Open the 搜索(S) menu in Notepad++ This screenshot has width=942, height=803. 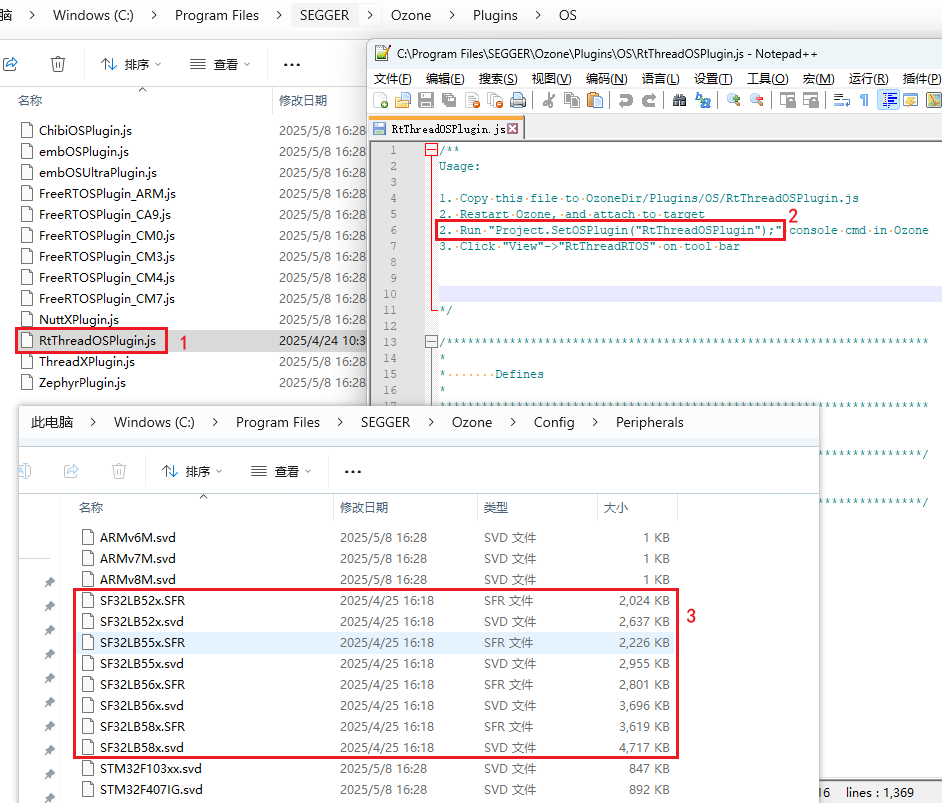tap(498, 79)
